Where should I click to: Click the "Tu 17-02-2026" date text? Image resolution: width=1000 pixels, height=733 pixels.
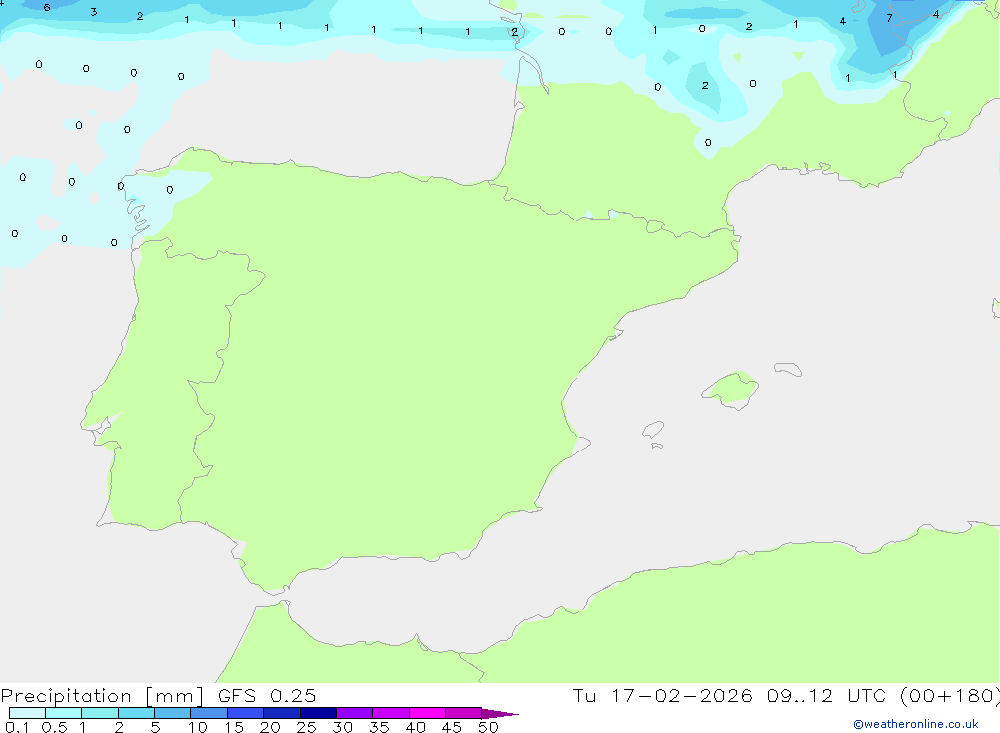pyautogui.click(x=662, y=695)
